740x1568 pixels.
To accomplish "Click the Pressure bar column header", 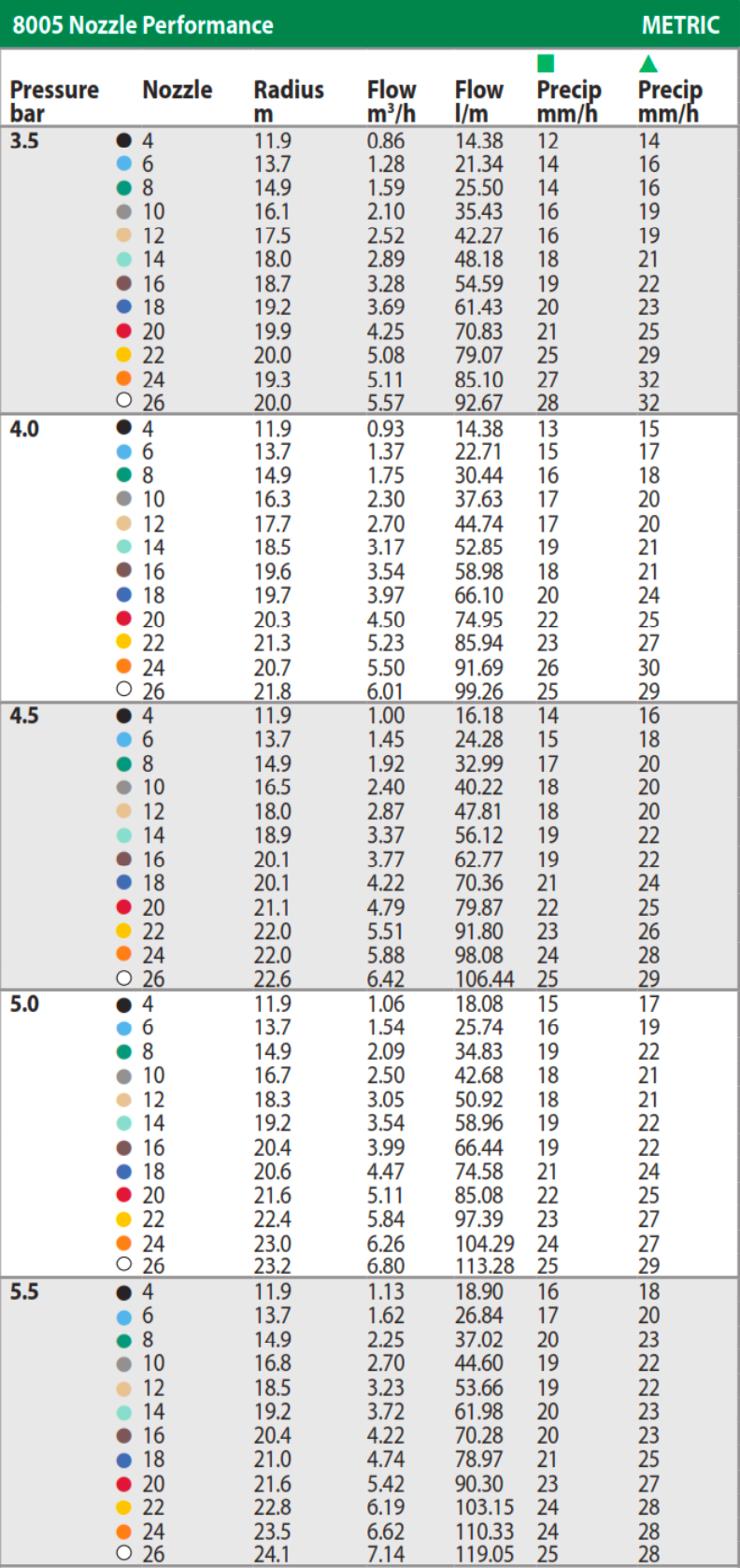I will tap(54, 101).
